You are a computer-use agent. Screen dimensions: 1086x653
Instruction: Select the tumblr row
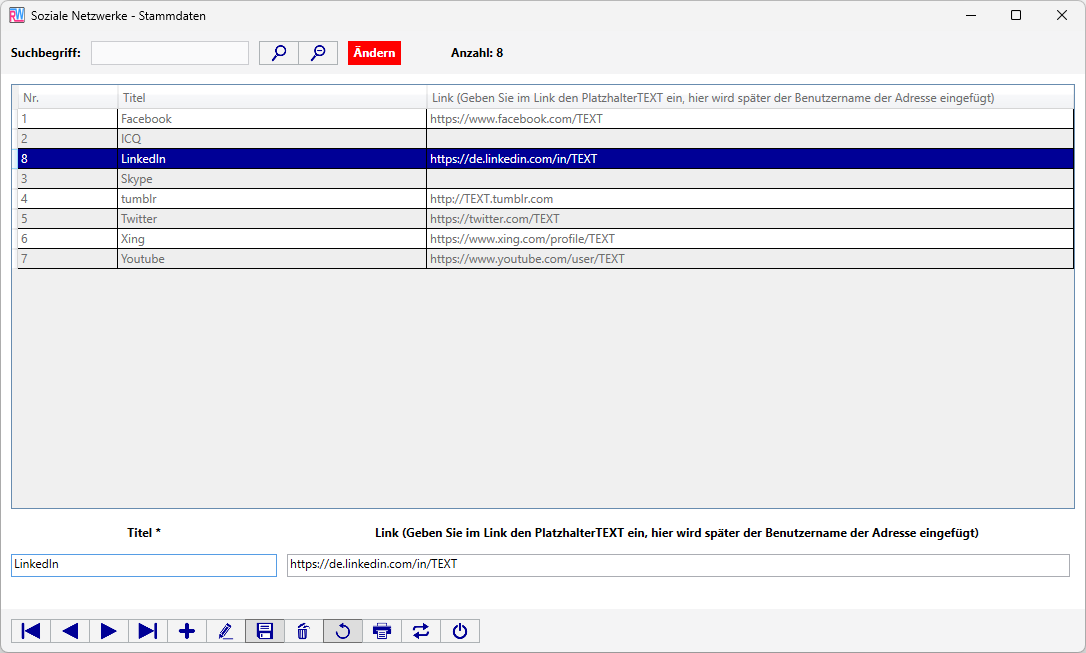546,199
